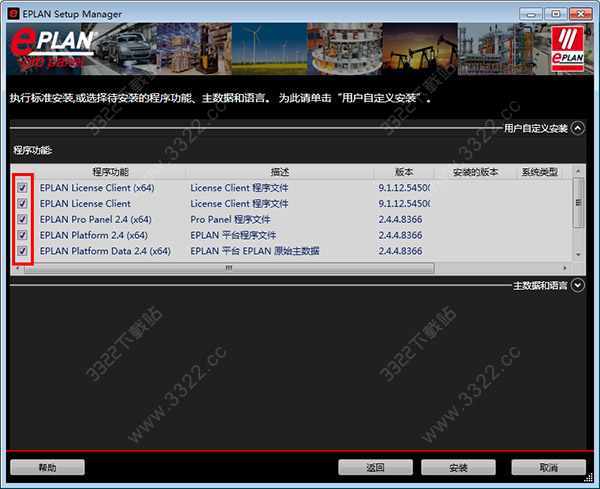This screenshot has height=489, width=600.
Task: Click the horizontal scrollbar left arrow
Action: pos(17,268)
